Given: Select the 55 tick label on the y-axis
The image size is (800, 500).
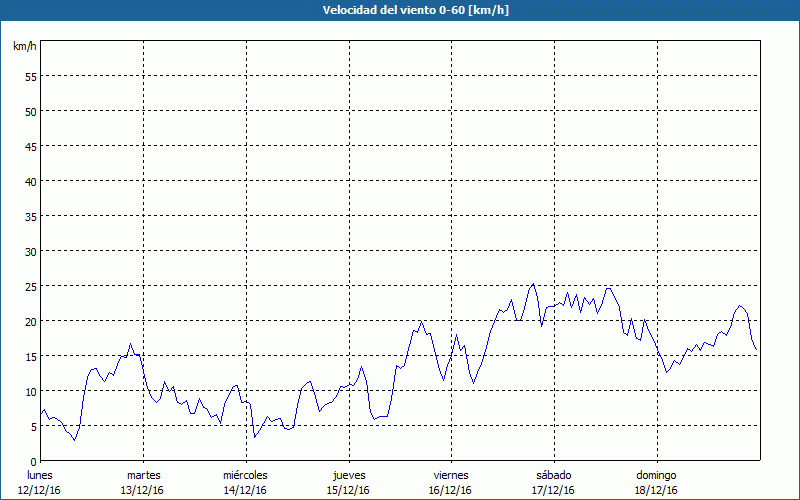Looking at the screenshot, I should pos(30,76).
